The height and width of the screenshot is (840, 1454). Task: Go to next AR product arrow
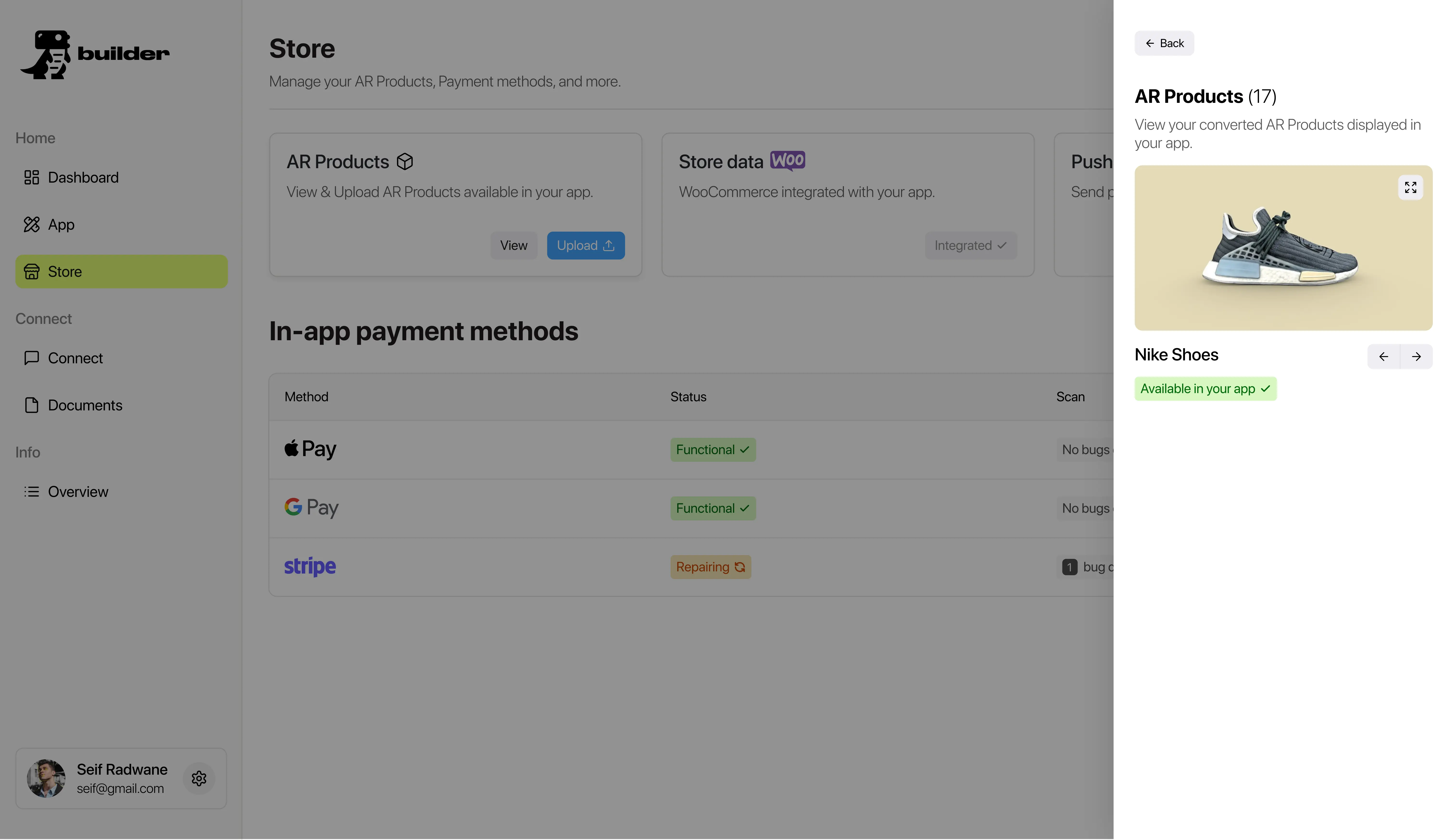[x=1416, y=357]
